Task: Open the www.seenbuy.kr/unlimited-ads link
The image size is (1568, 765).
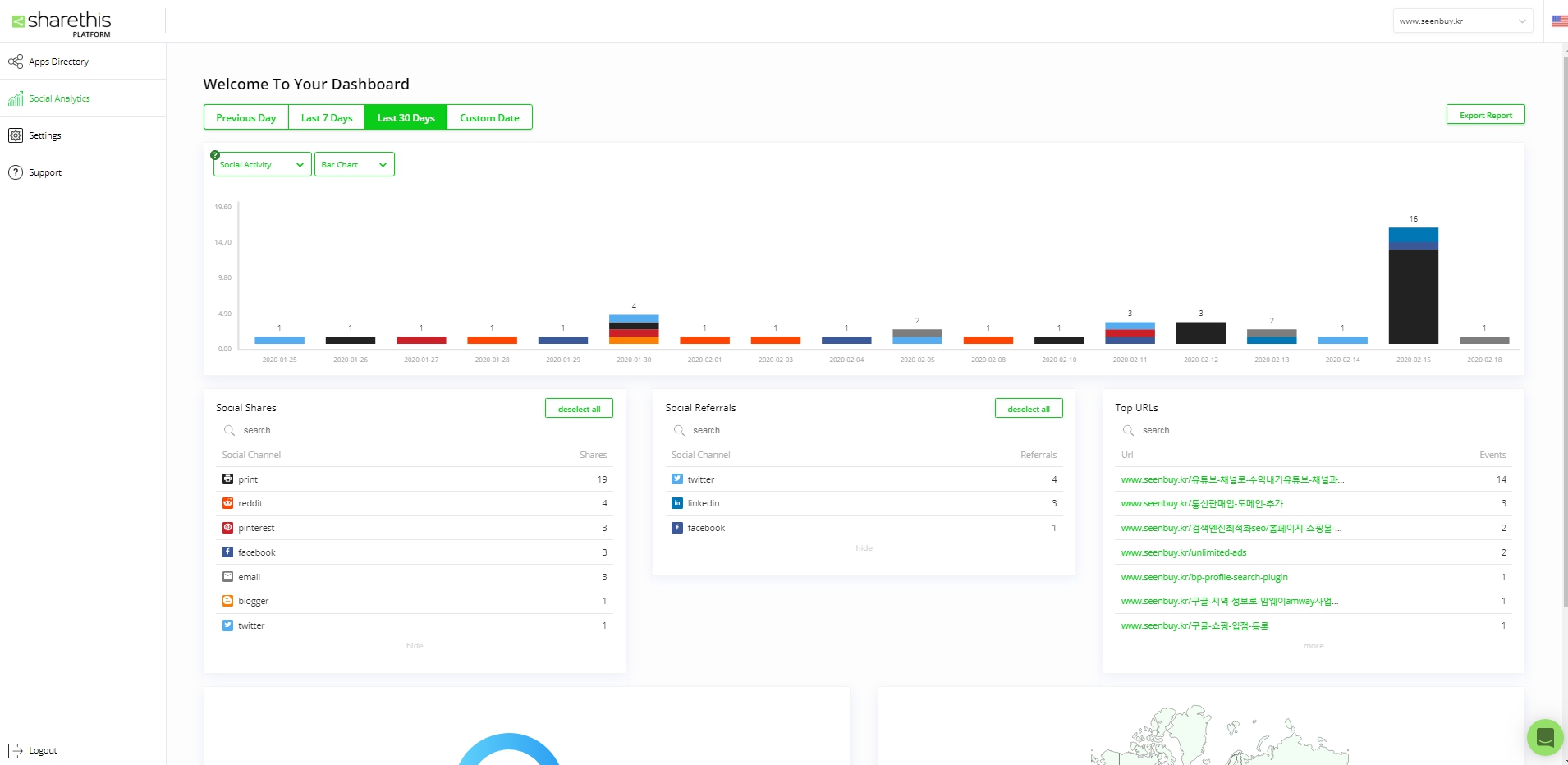Action: click(x=1183, y=552)
